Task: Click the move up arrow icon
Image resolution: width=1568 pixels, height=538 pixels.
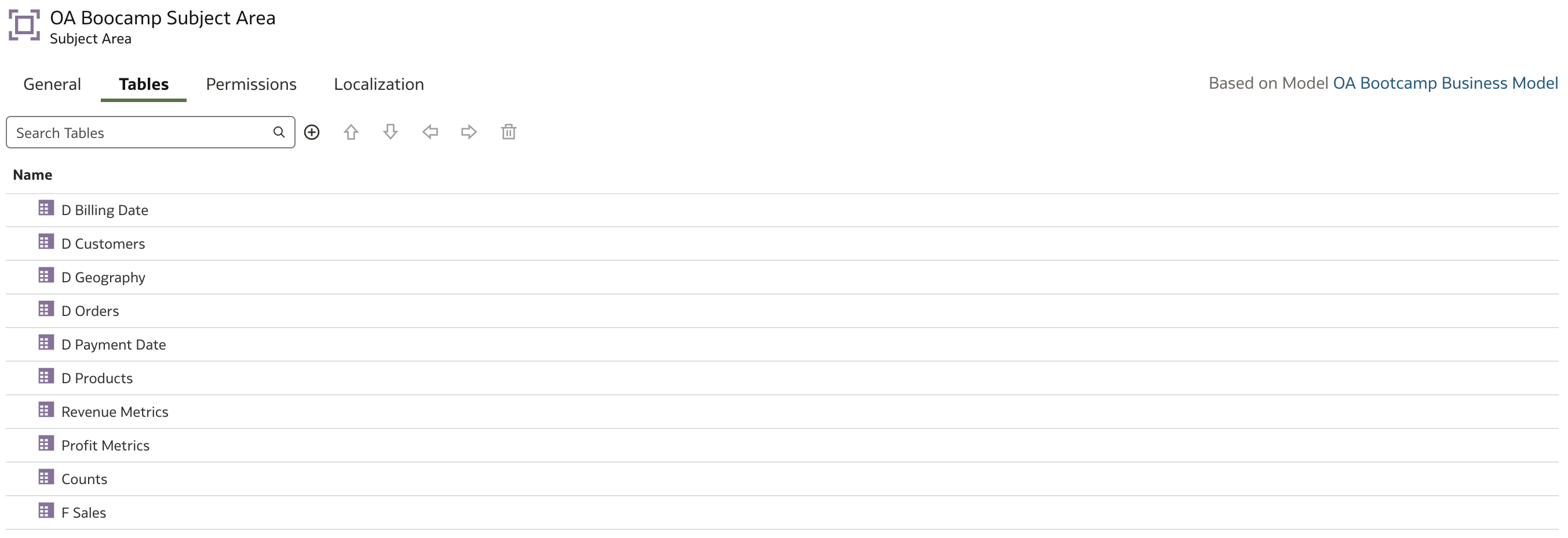Action: (x=351, y=132)
